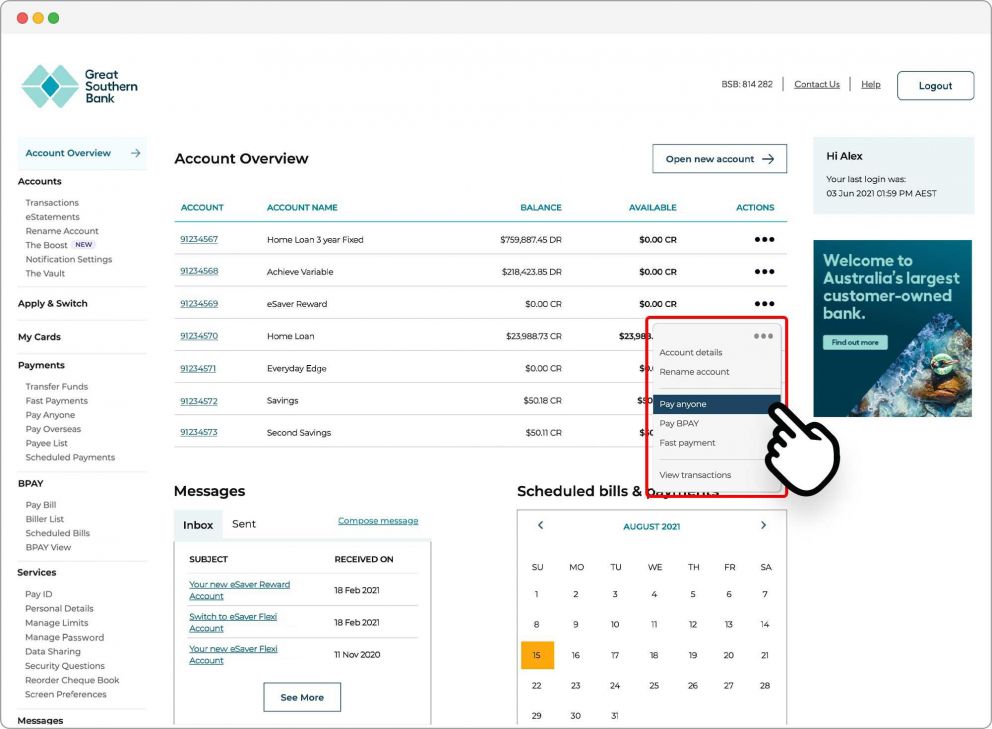Open account number 91234570
Viewport: 992px width, 729px height.
(x=199, y=336)
